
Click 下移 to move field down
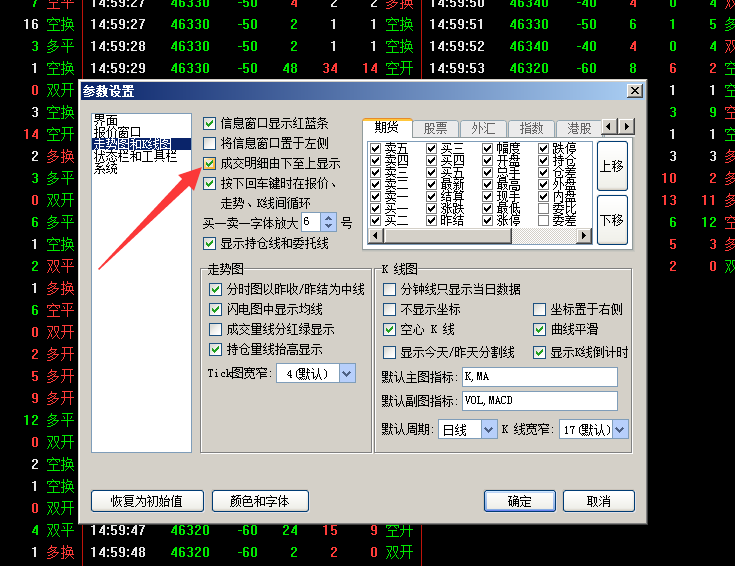pyautogui.click(x=611, y=220)
